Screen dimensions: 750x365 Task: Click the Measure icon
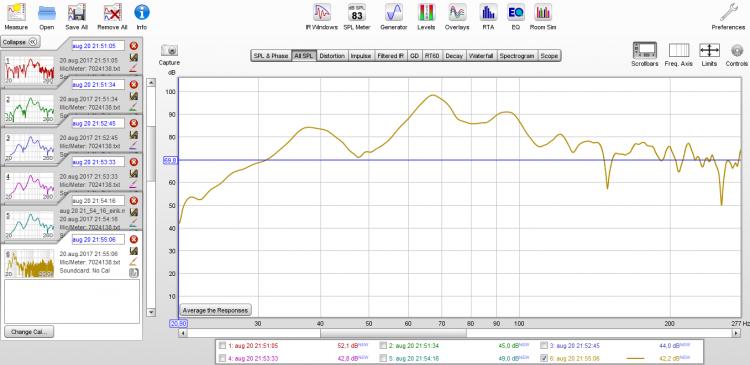click(x=16, y=12)
